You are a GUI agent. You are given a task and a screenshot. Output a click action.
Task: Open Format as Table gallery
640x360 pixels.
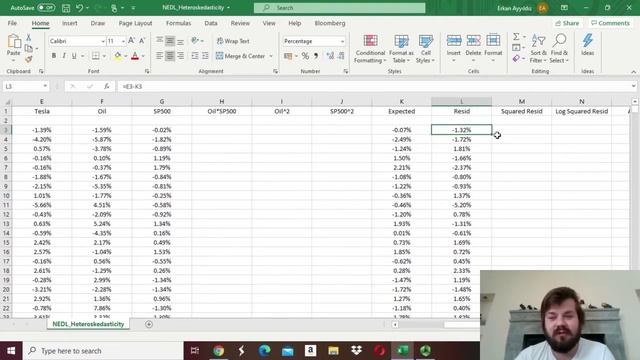click(401, 49)
